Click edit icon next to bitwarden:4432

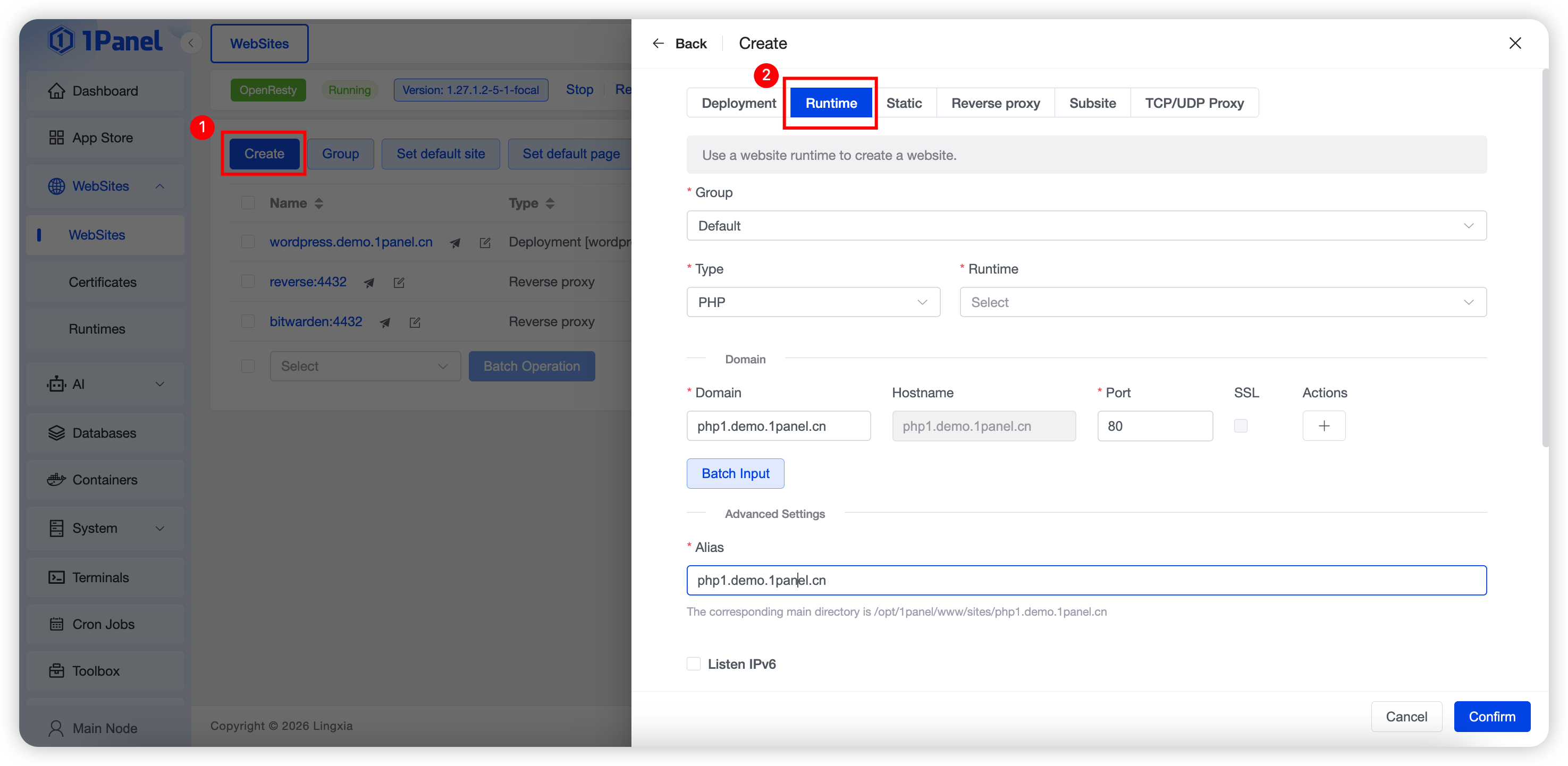pos(415,322)
